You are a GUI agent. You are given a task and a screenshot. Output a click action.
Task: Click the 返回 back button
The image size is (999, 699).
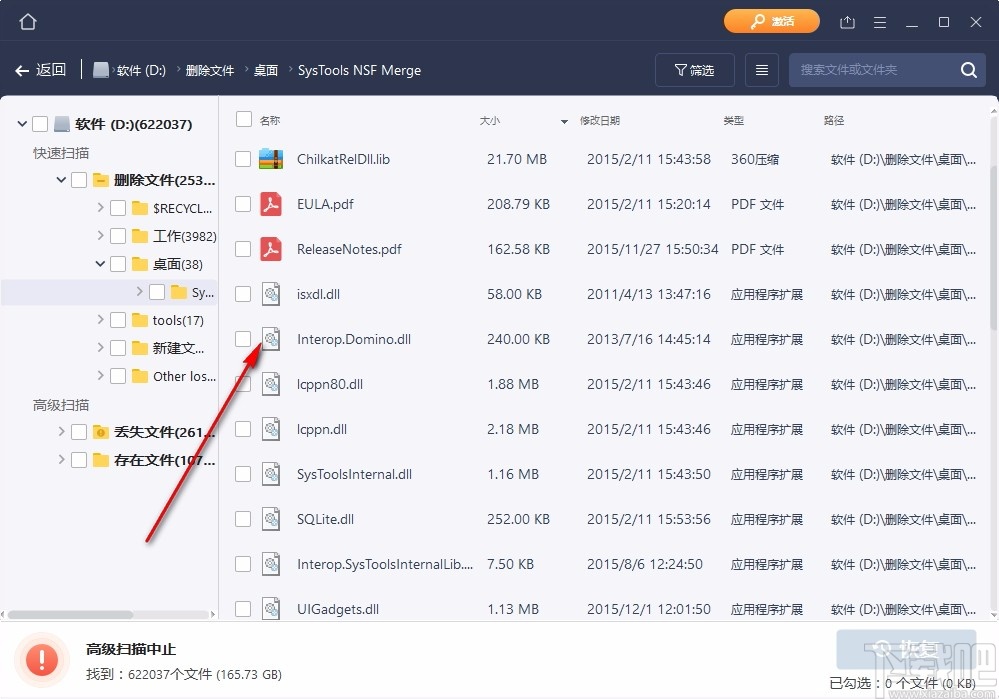(x=42, y=69)
